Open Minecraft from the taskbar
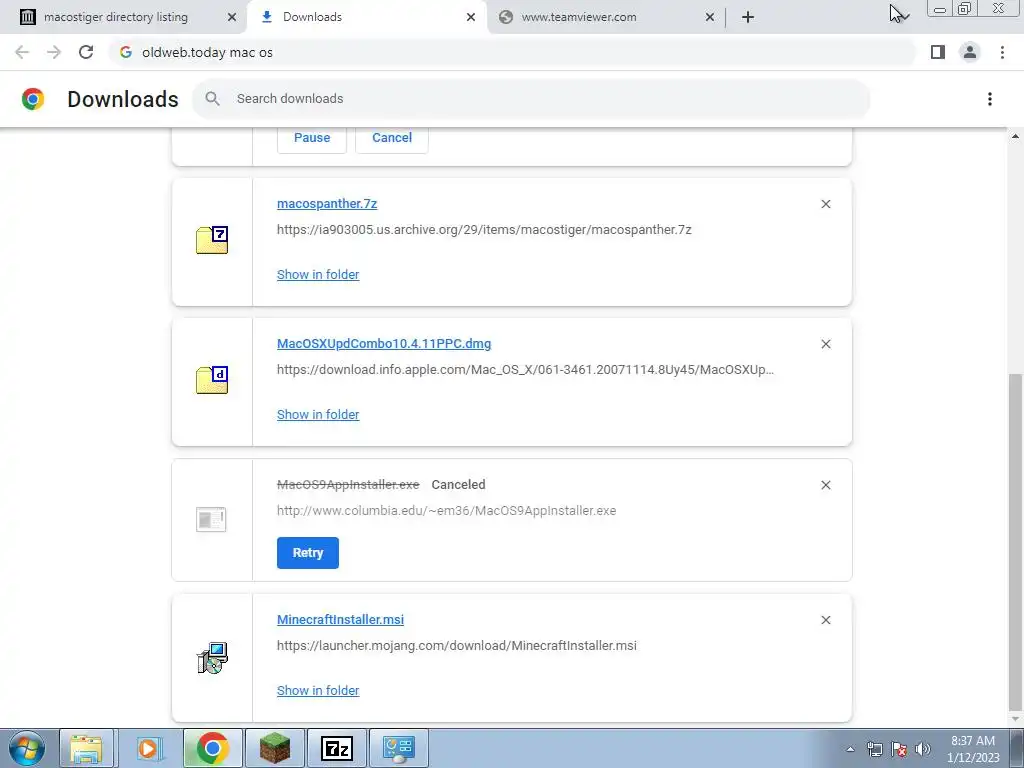This screenshot has height=768, width=1024. pyautogui.click(x=275, y=748)
